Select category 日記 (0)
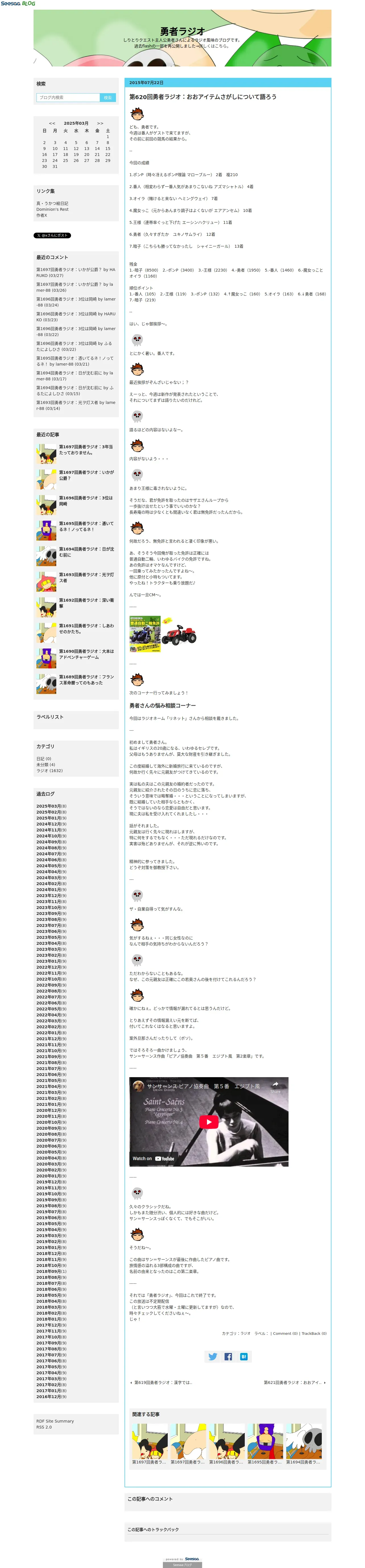Viewport: 365px width, 1568px height. pyautogui.click(x=44, y=758)
